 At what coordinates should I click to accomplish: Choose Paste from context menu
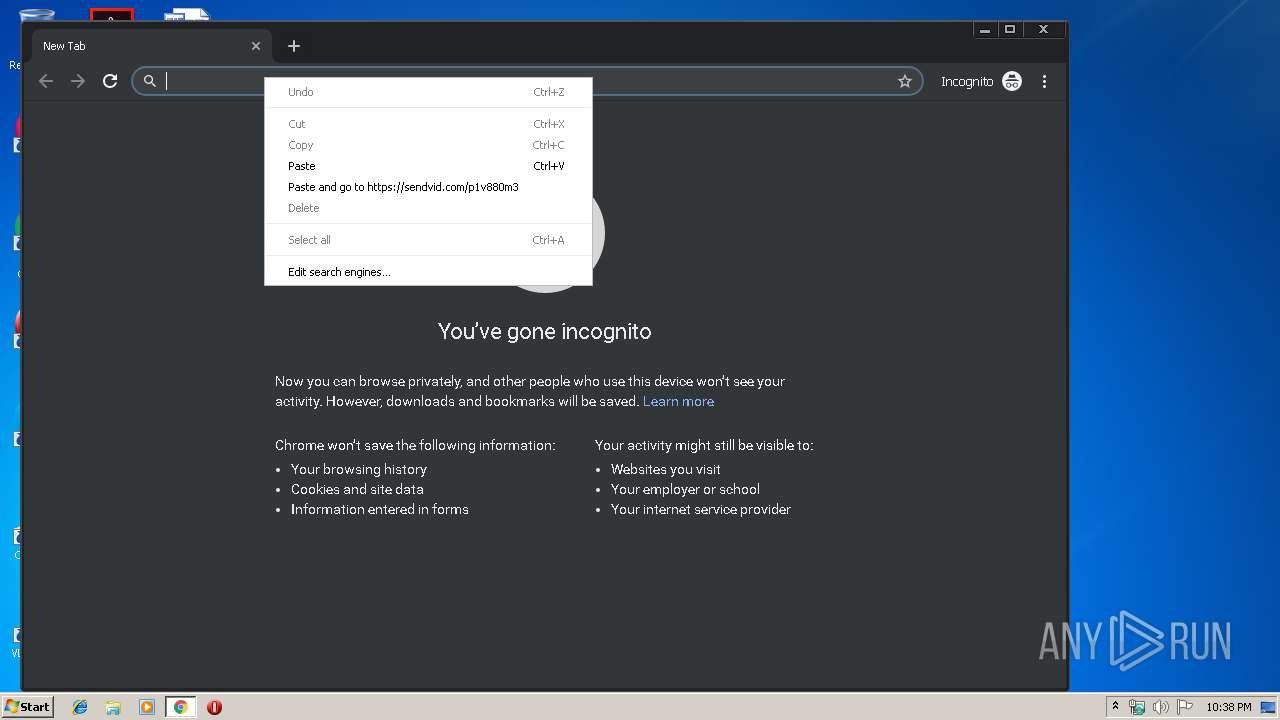click(x=428, y=166)
